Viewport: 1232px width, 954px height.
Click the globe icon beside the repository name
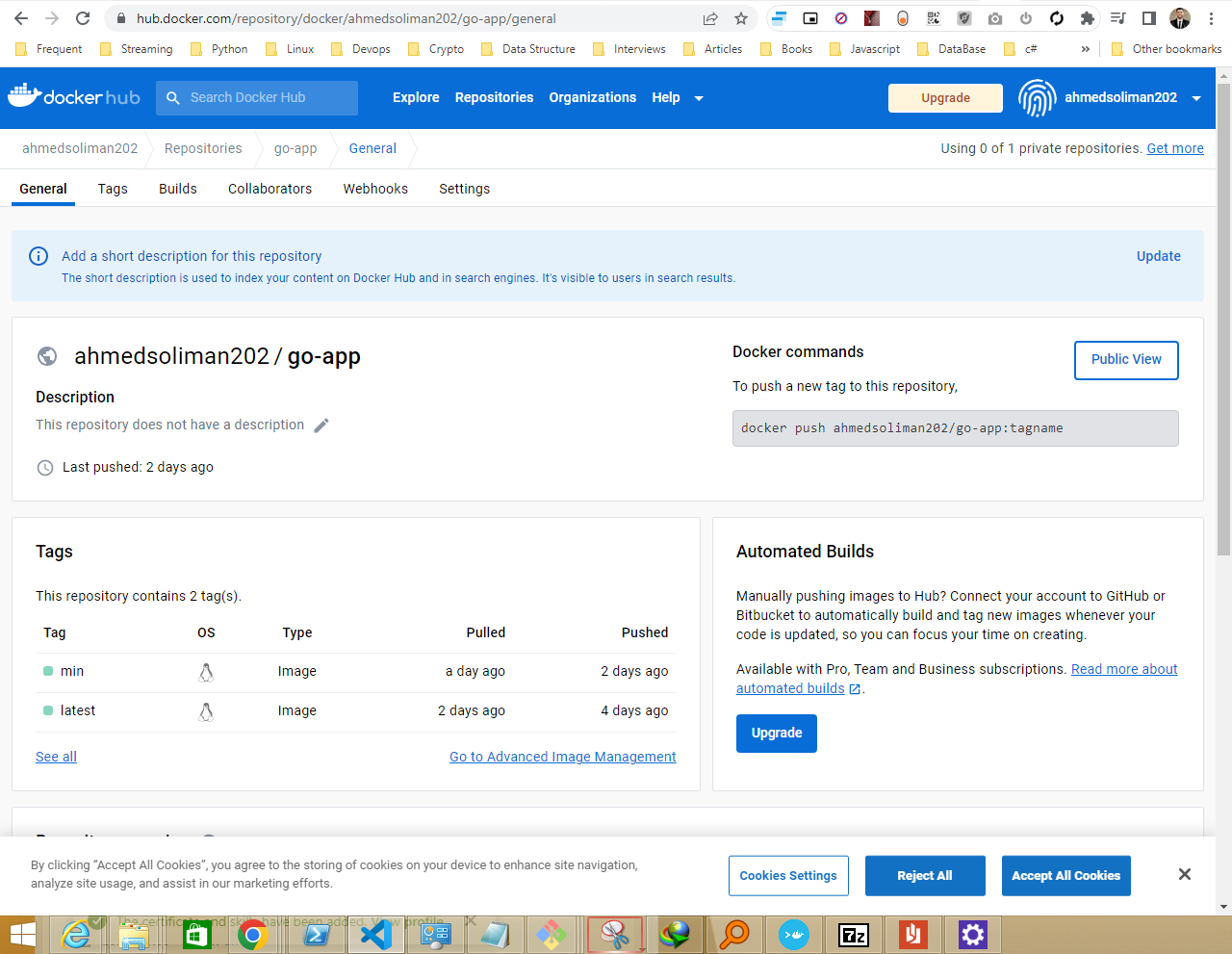(x=47, y=356)
